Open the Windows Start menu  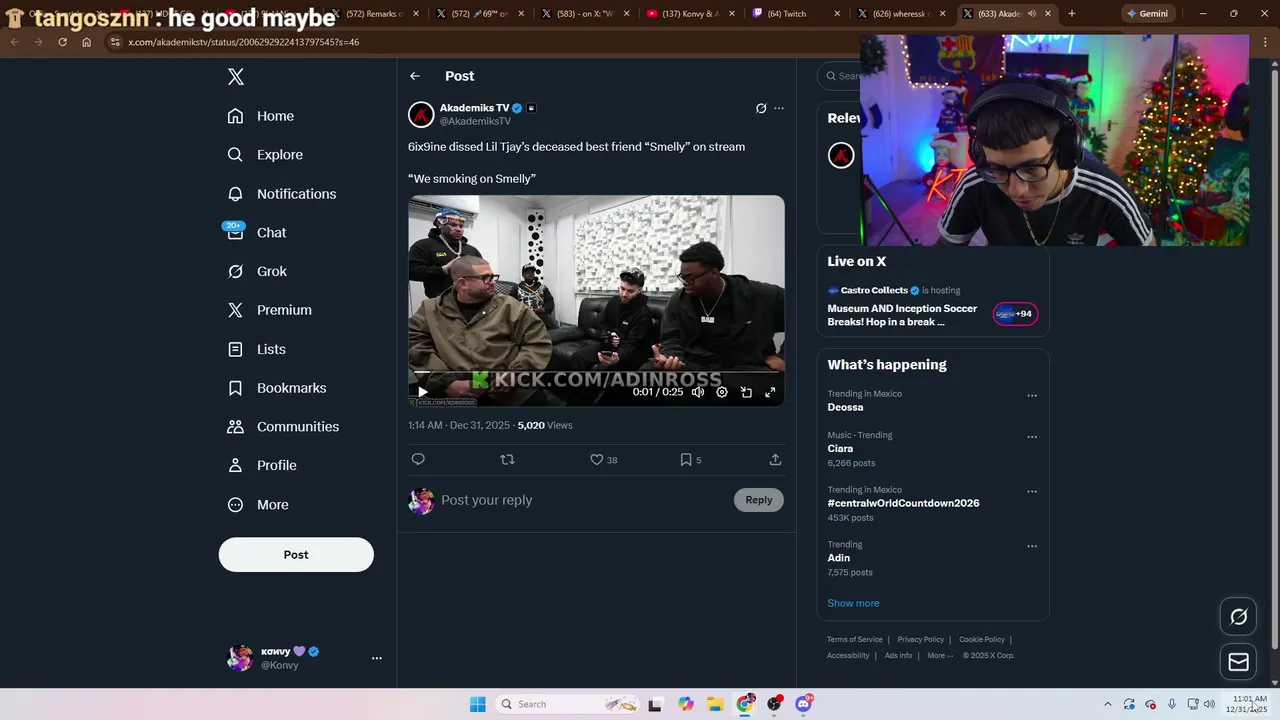[x=478, y=704]
